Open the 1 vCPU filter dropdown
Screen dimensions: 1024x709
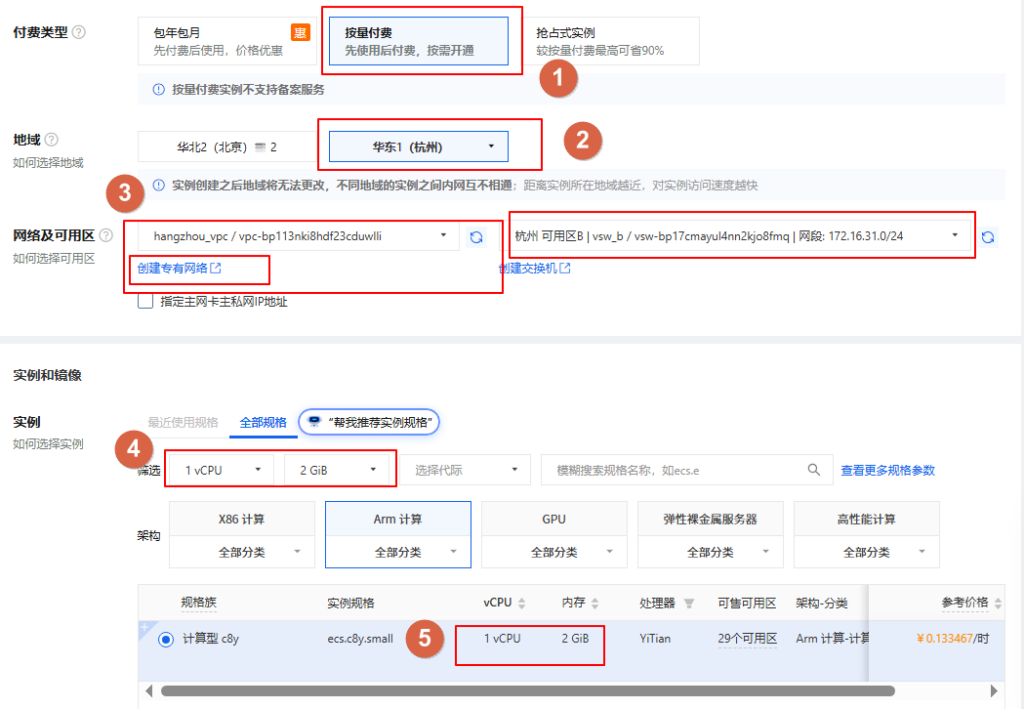coord(220,469)
